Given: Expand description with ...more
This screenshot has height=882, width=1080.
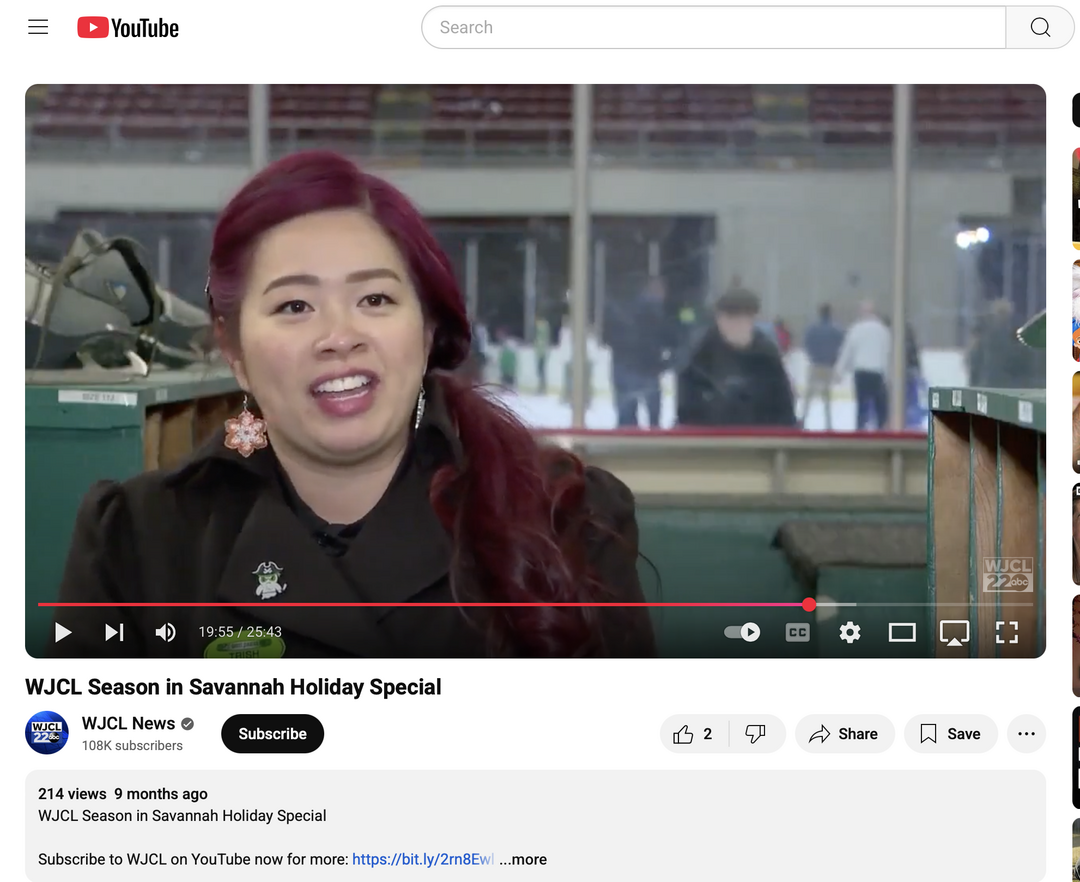Looking at the screenshot, I should [523, 859].
